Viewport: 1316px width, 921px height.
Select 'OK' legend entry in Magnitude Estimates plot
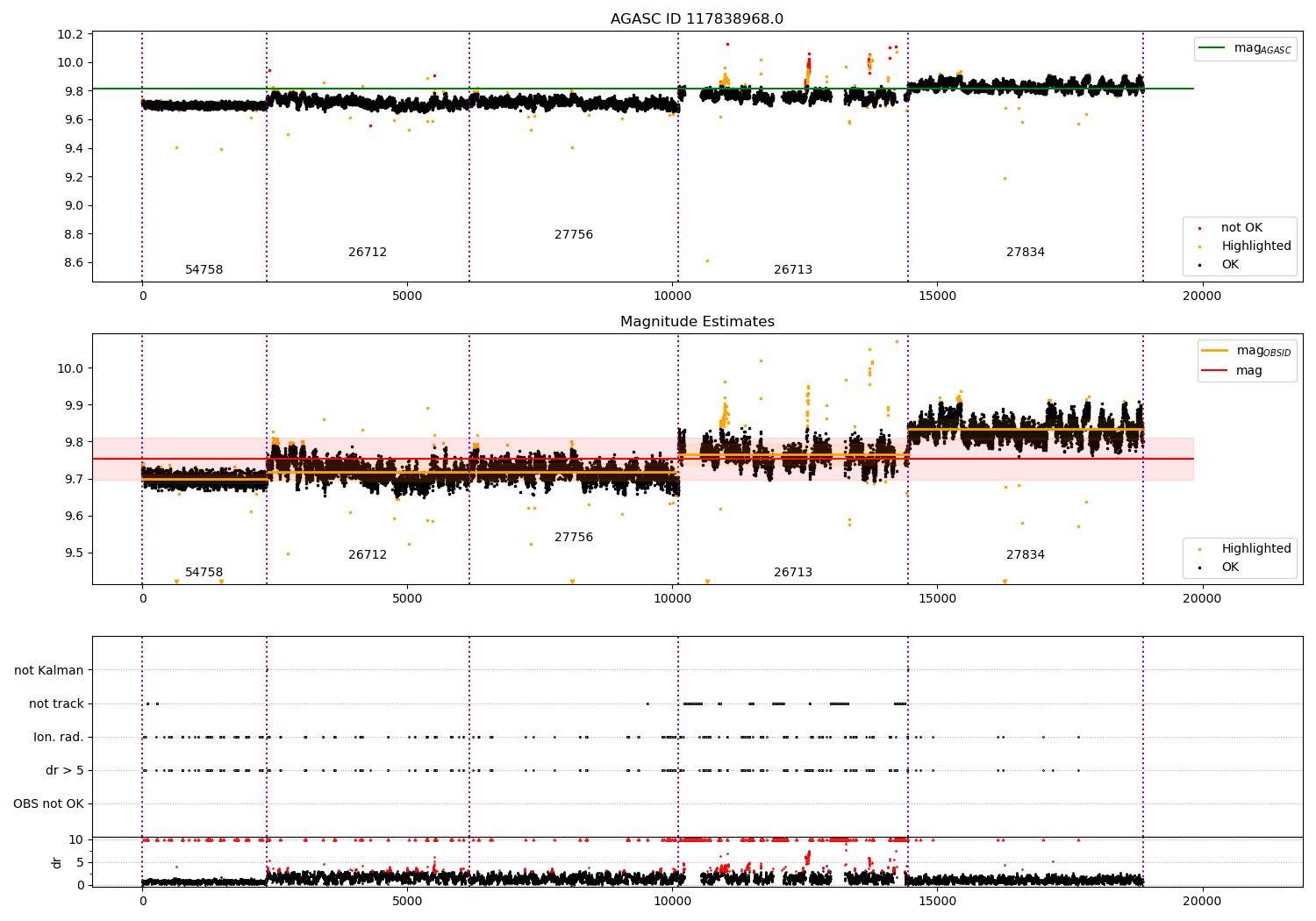coord(1230,568)
